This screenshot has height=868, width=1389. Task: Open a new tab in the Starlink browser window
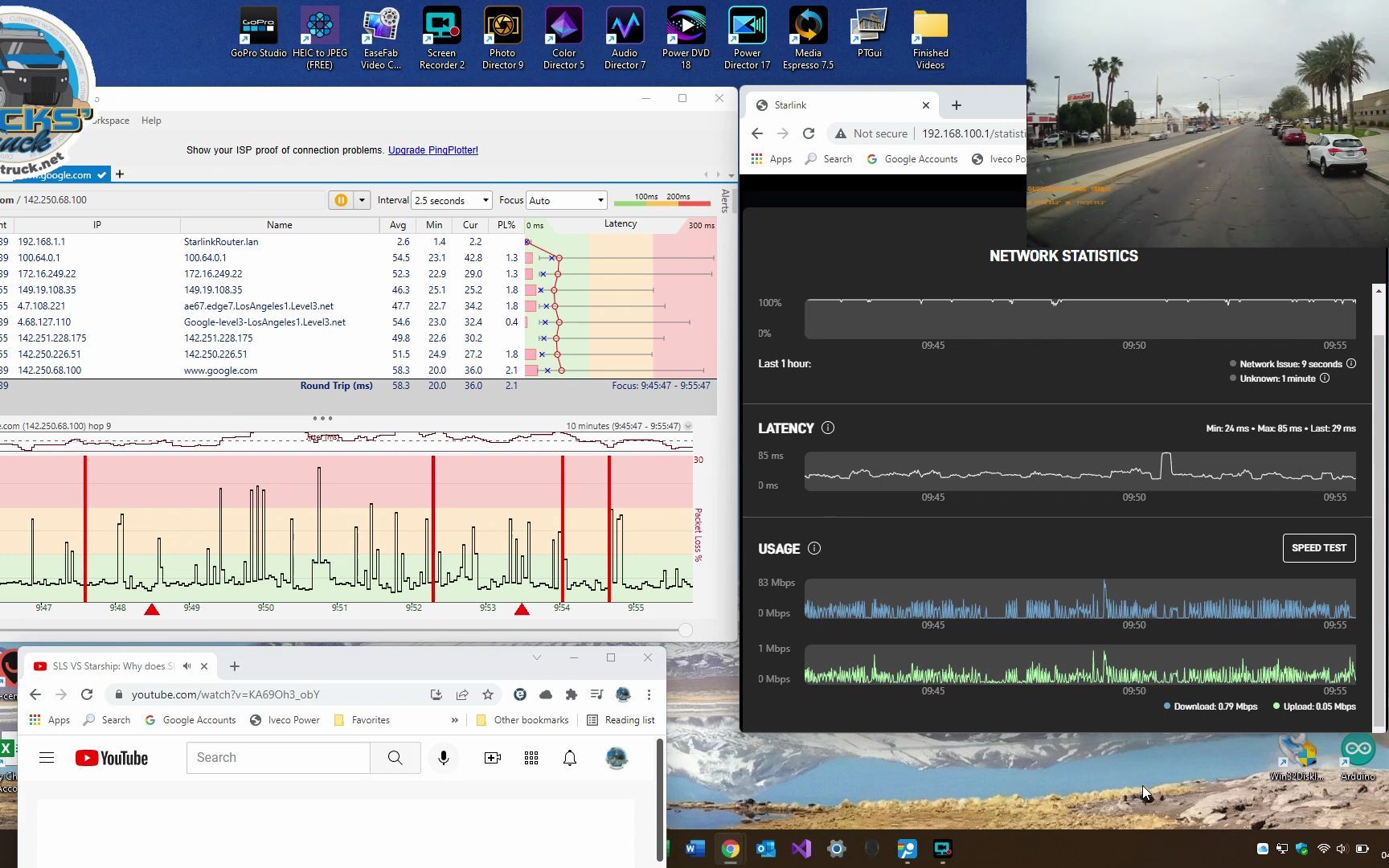tap(956, 105)
